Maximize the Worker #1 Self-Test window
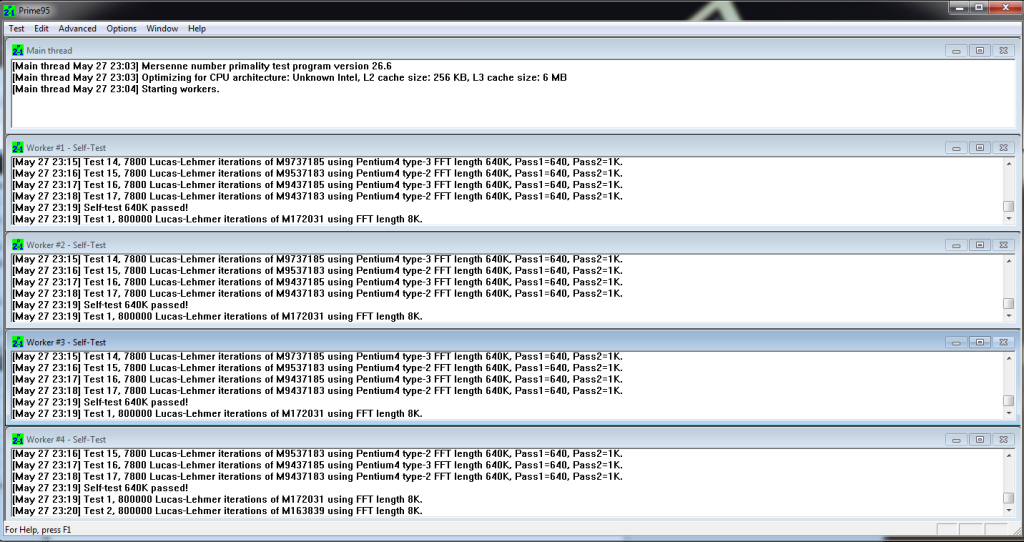The height and width of the screenshot is (542, 1024). point(980,148)
